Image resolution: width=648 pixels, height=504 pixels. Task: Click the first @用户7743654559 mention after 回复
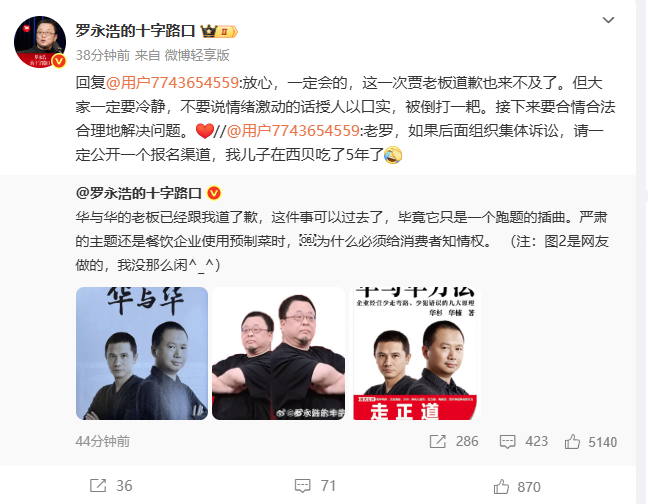[172, 83]
